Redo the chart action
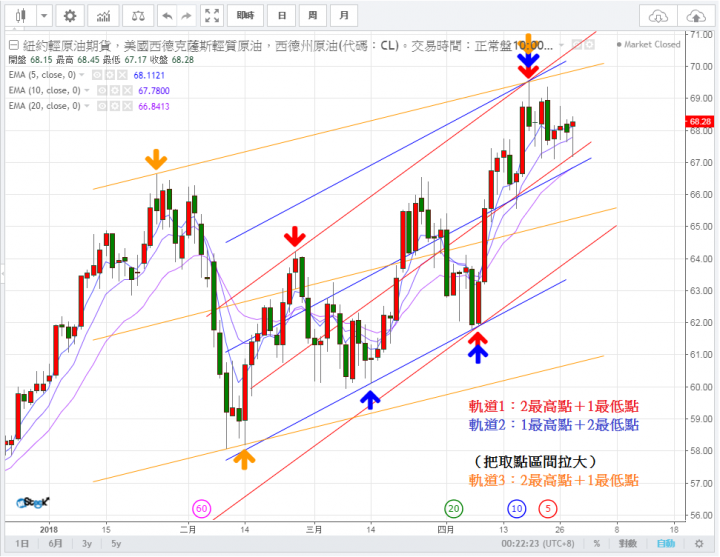 [186, 17]
